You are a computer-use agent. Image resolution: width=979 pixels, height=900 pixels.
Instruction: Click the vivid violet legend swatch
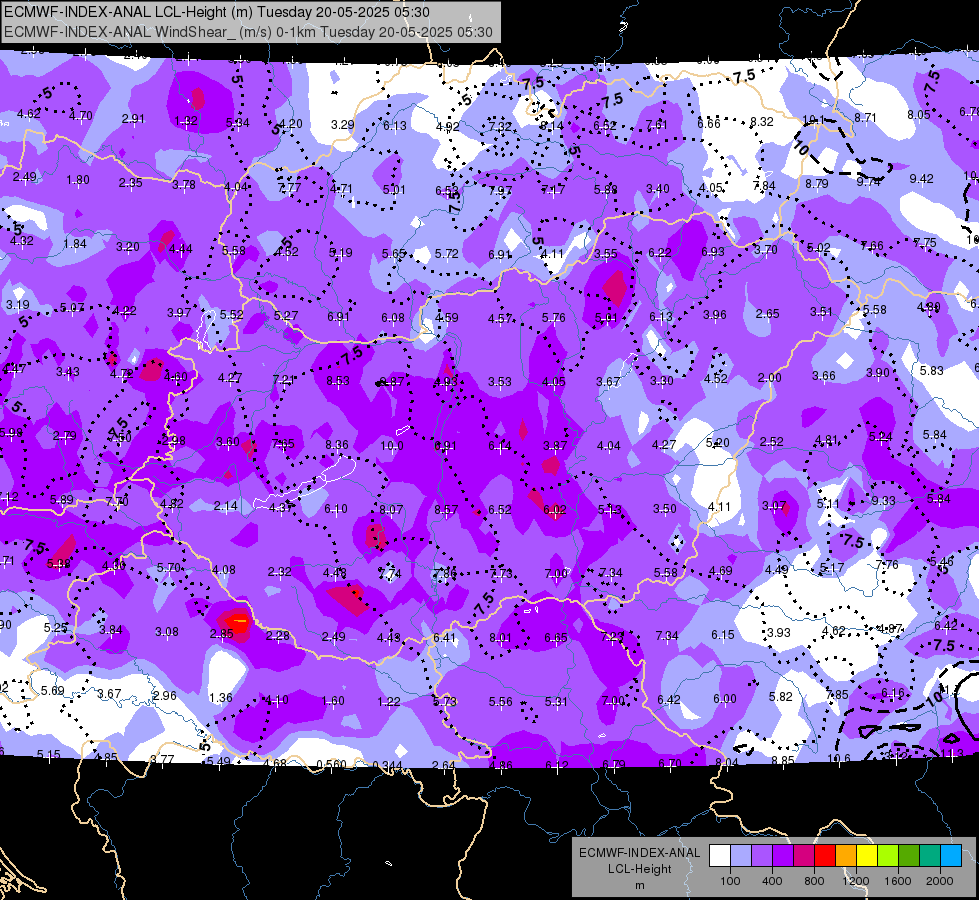(x=783, y=856)
